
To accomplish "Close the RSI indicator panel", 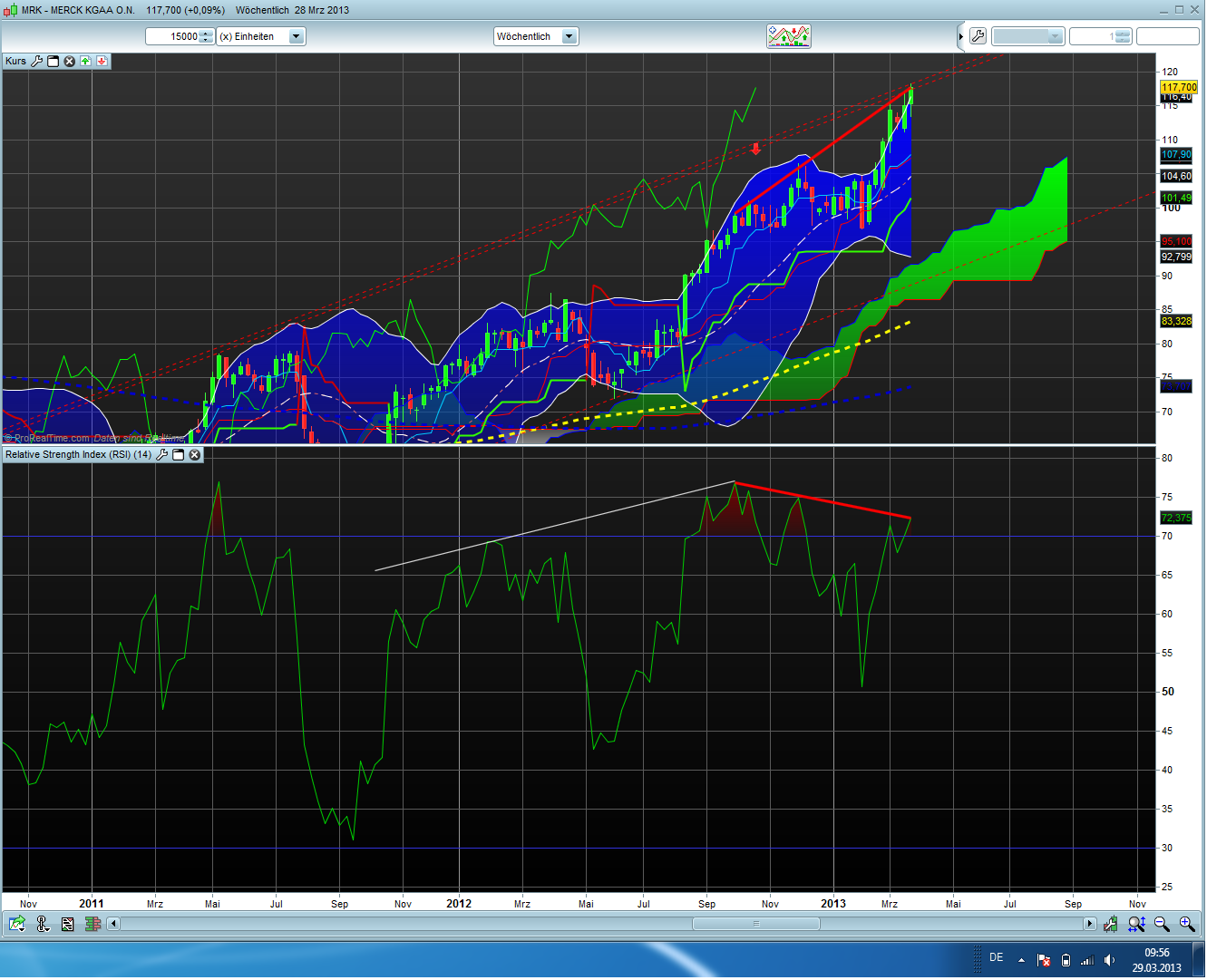I will pyautogui.click(x=194, y=454).
